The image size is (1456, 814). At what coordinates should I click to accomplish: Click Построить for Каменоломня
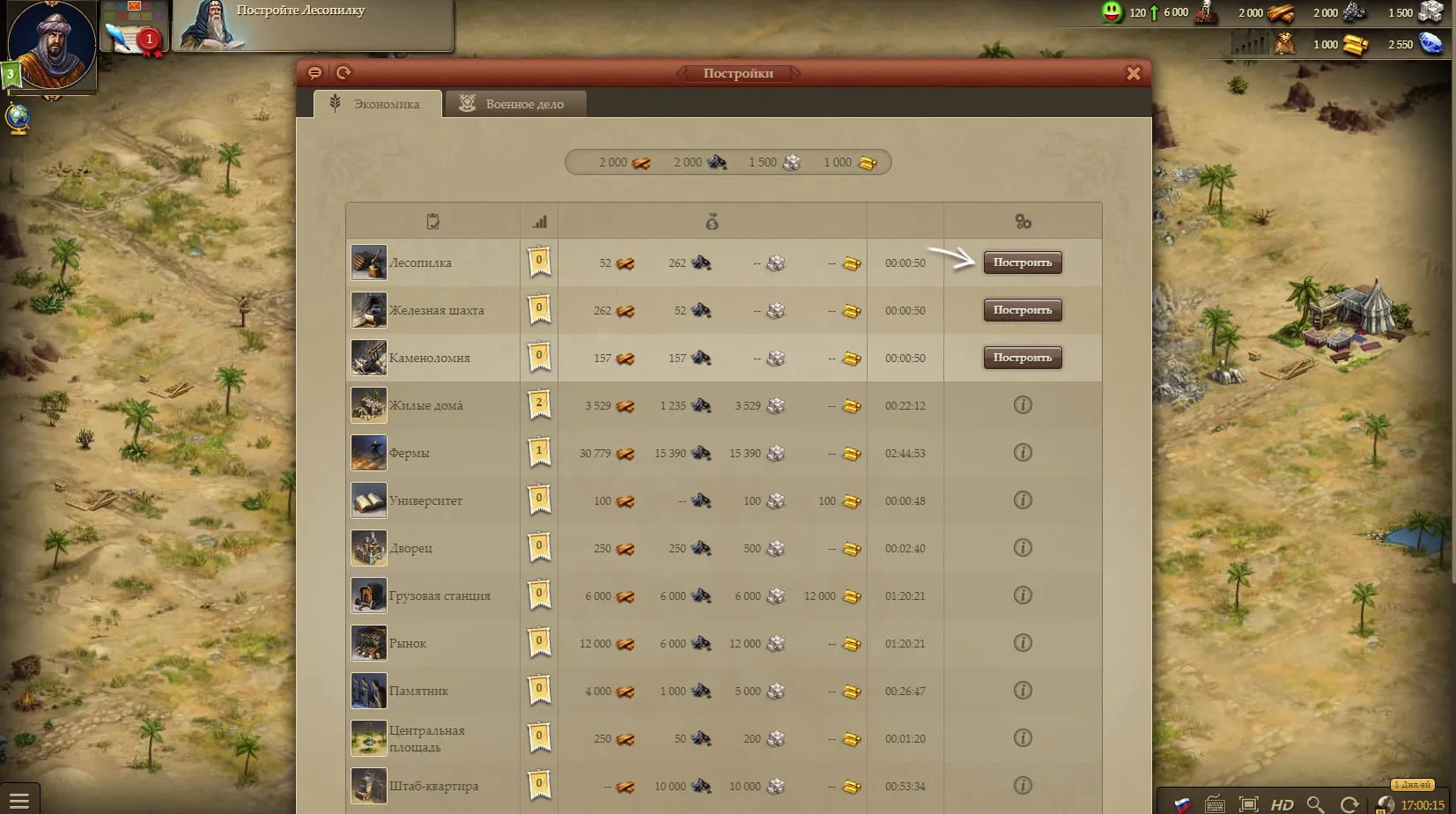(x=1023, y=358)
